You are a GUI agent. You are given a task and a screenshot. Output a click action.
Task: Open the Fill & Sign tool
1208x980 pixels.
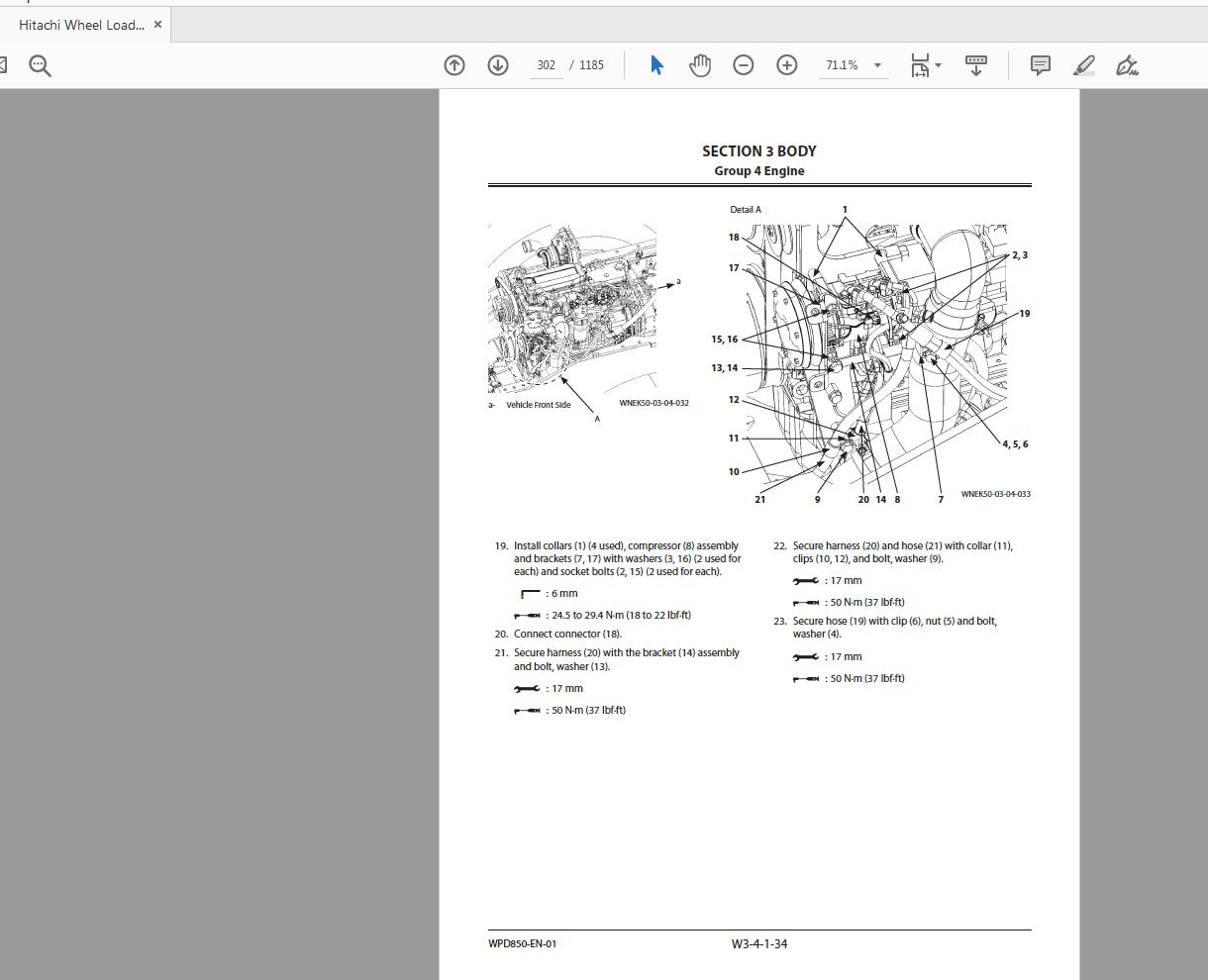click(1127, 64)
